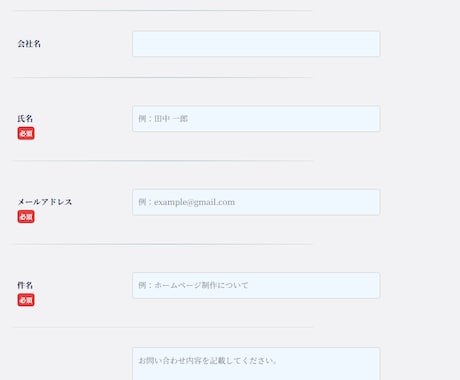Focus the 氏名 input field
Image resolution: width=460 pixels, height=380 pixels.
tap(256, 119)
